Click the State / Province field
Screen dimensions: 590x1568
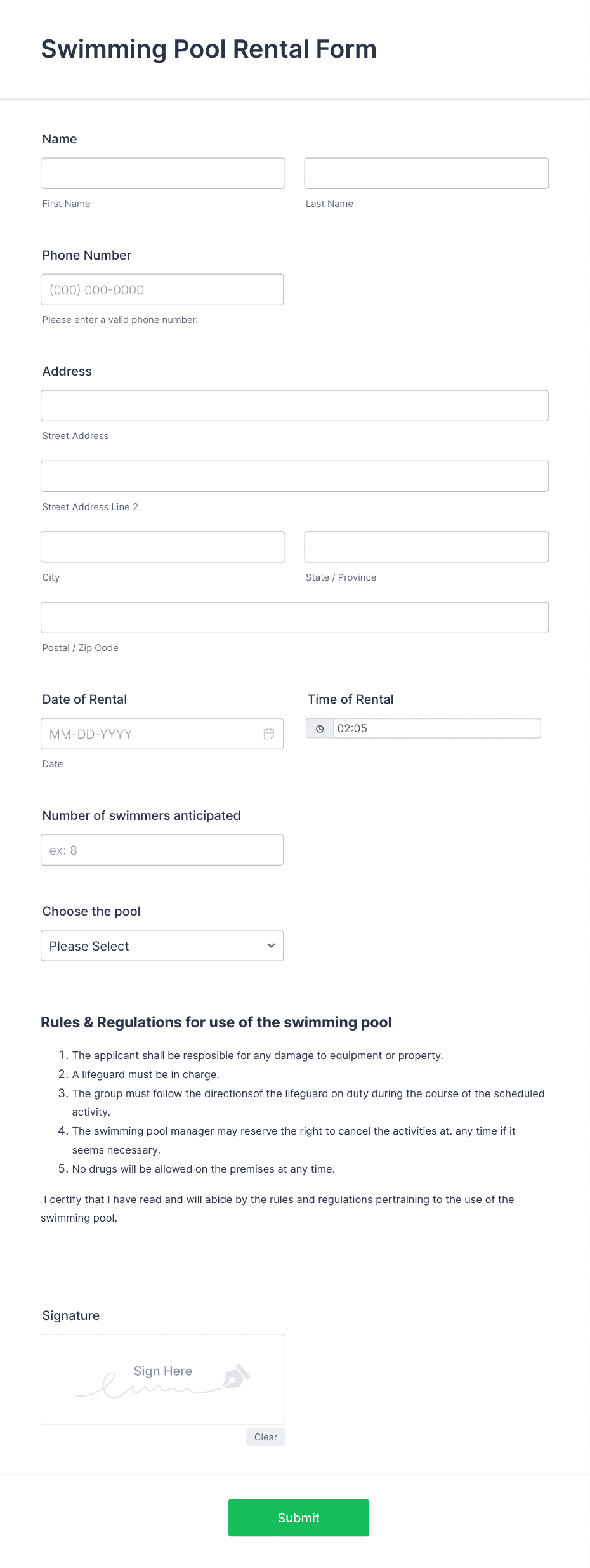click(x=426, y=546)
